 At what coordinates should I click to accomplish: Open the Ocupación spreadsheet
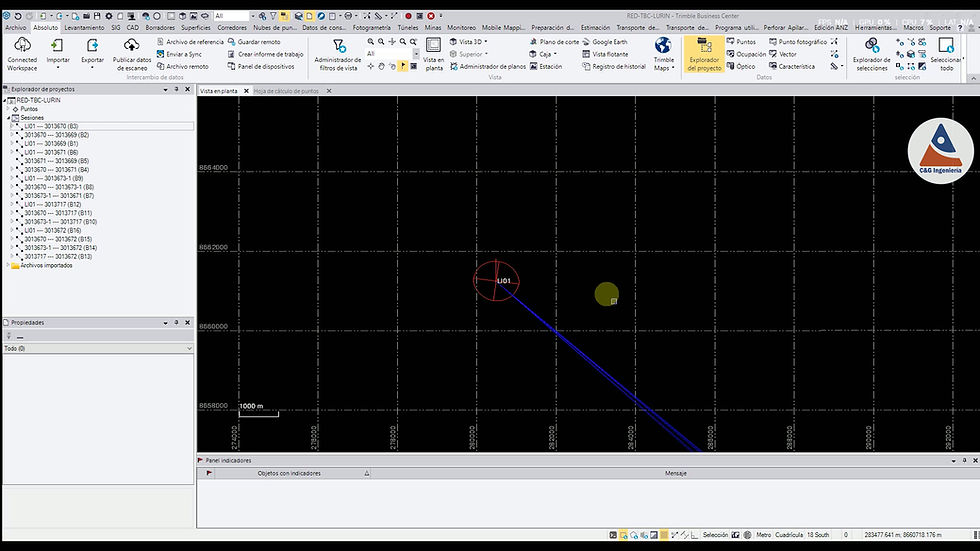pos(746,54)
